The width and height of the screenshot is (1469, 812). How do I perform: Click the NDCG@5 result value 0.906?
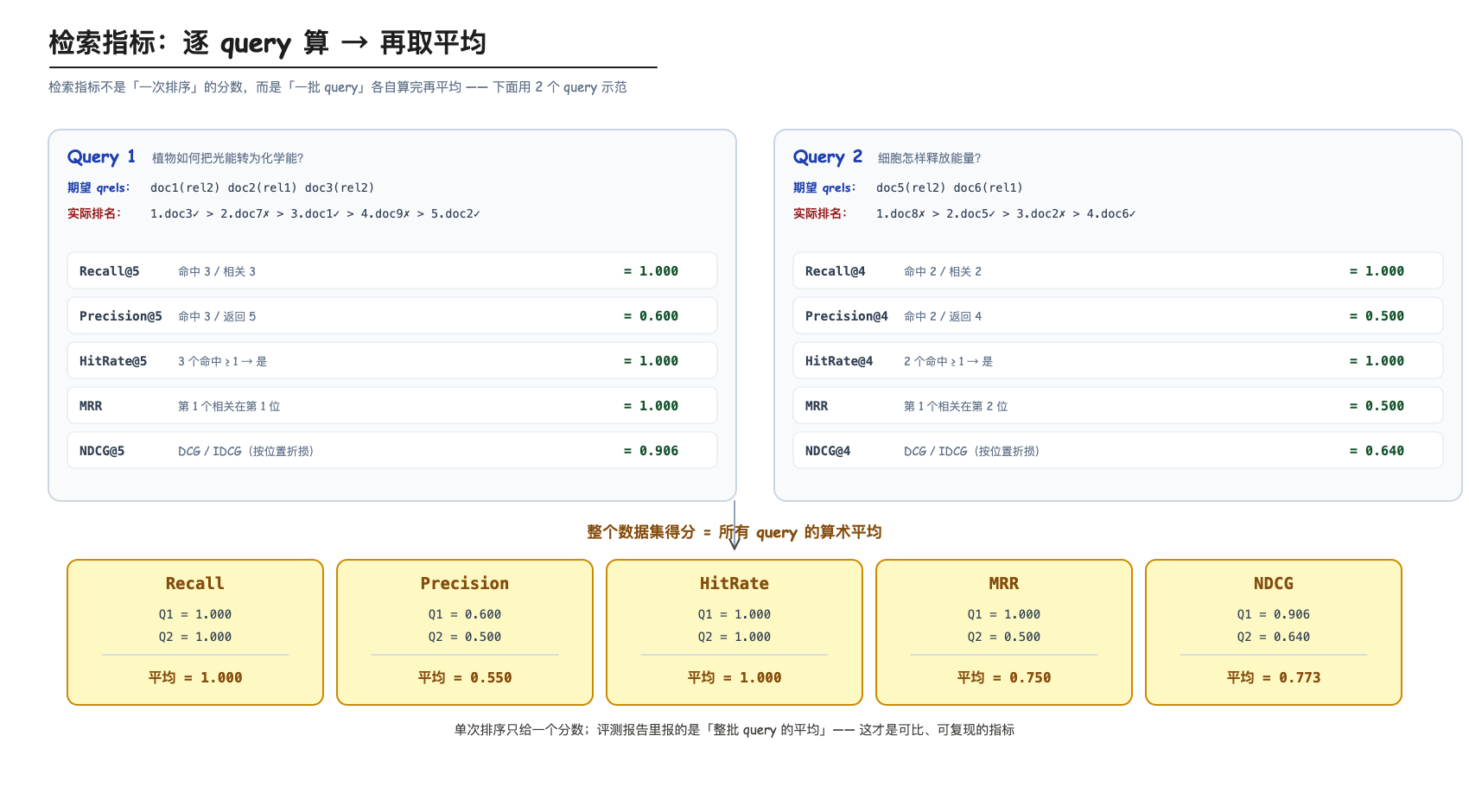(x=651, y=451)
